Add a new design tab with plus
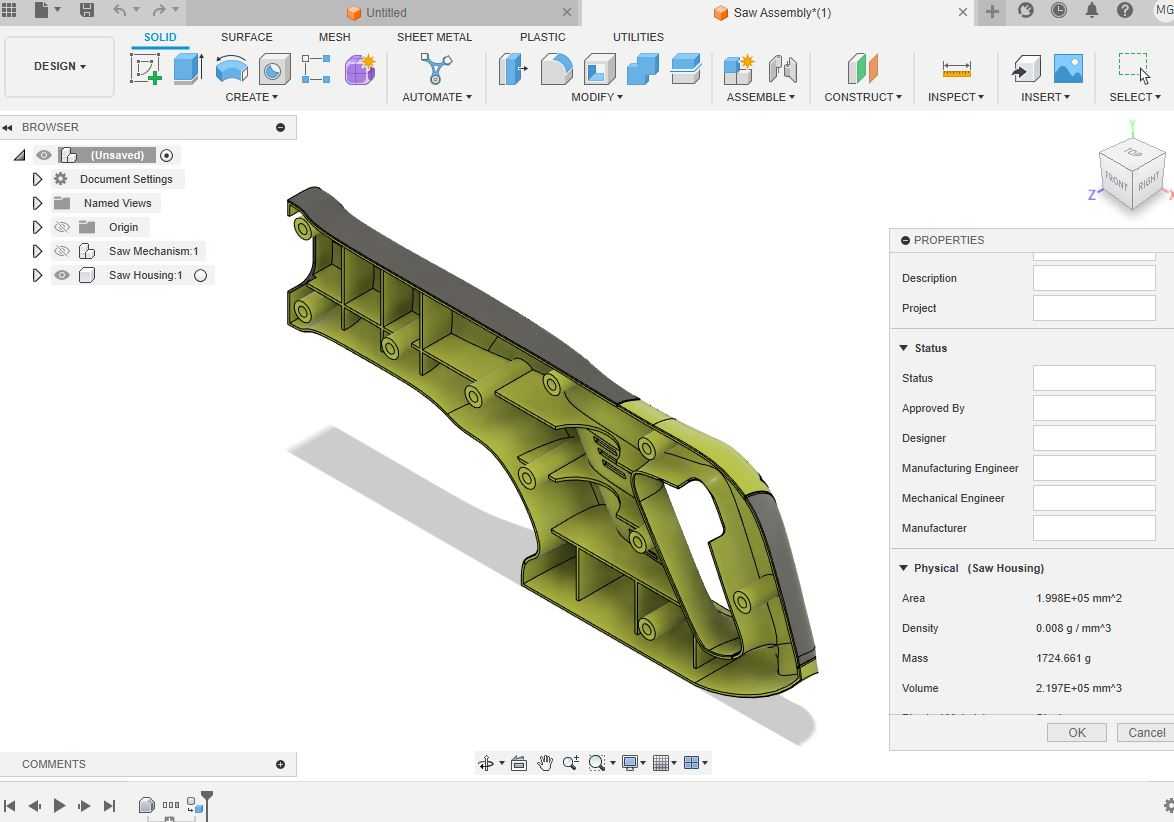 click(992, 11)
